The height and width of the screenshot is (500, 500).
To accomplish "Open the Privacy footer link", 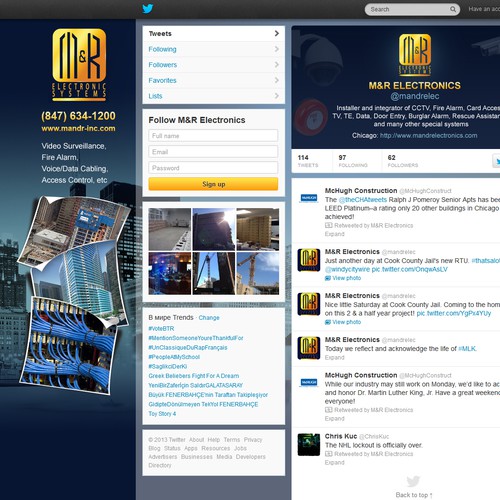I will (253, 440).
